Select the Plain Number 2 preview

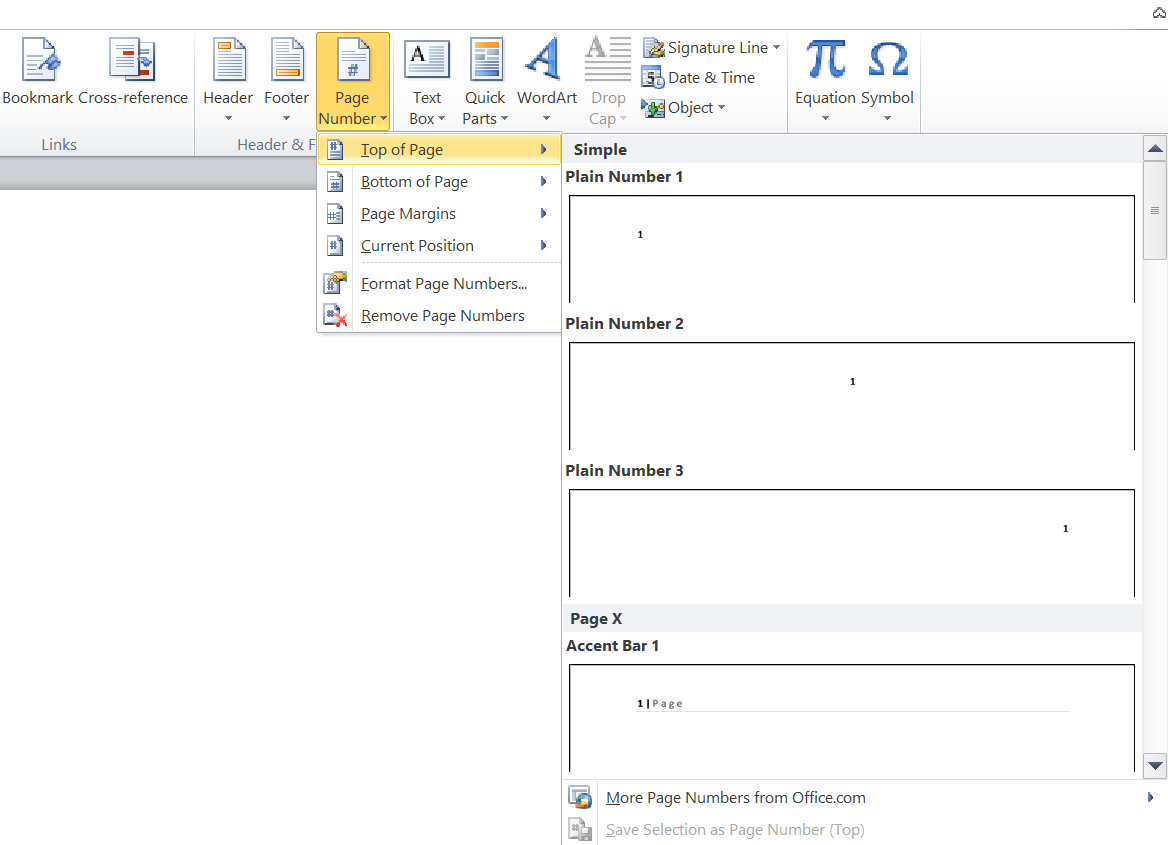coord(851,396)
